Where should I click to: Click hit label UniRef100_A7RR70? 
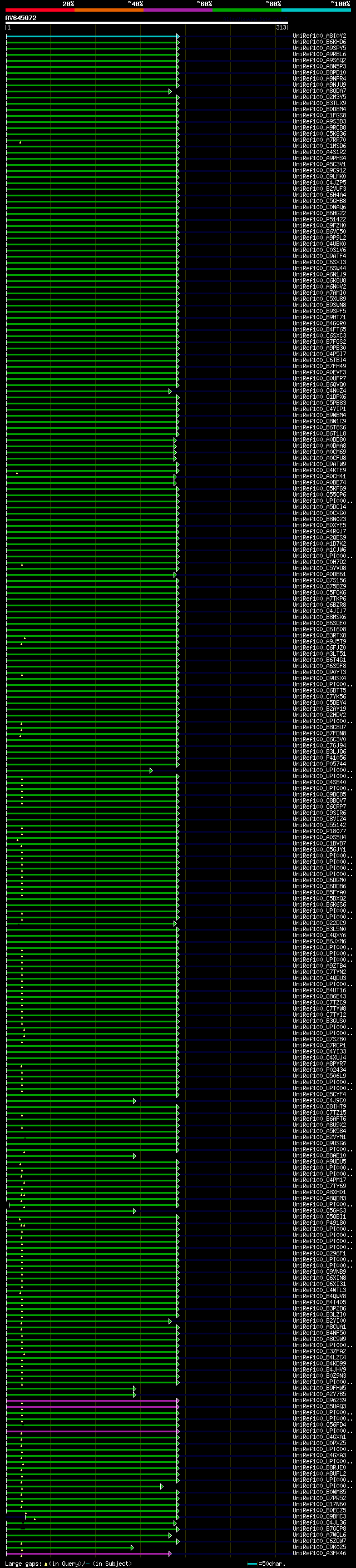pyautogui.click(x=319, y=140)
